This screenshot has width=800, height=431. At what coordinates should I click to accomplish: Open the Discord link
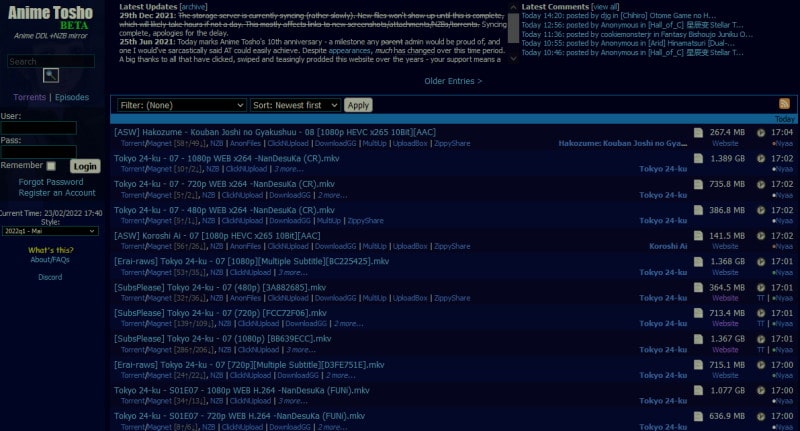pos(50,277)
